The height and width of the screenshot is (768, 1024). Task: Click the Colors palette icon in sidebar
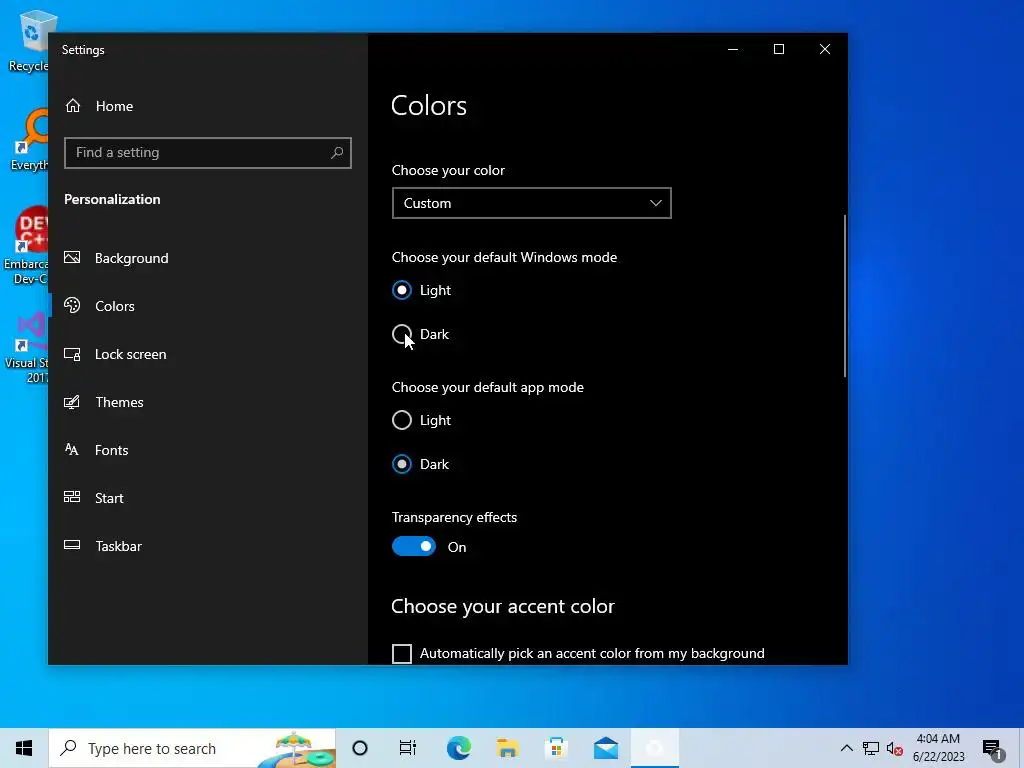click(x=72, y=305)
